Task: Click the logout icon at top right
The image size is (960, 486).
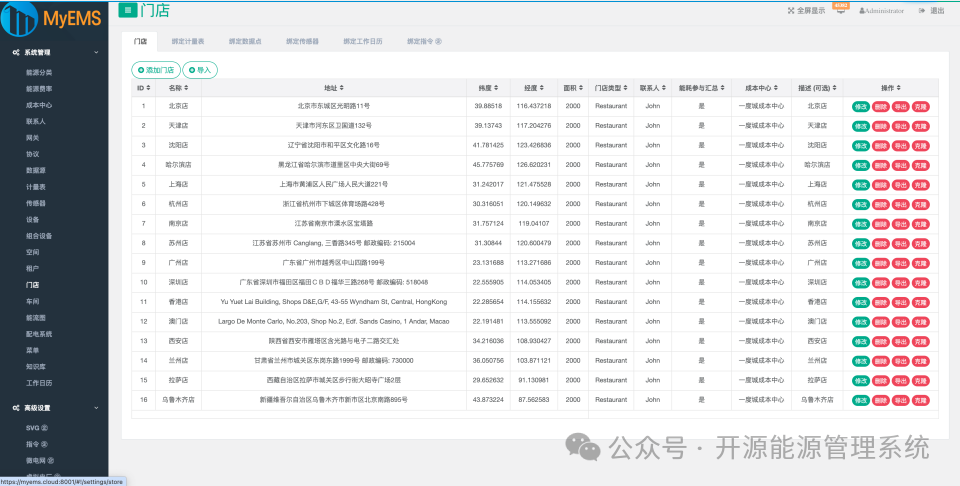Action: coord(922,10)
